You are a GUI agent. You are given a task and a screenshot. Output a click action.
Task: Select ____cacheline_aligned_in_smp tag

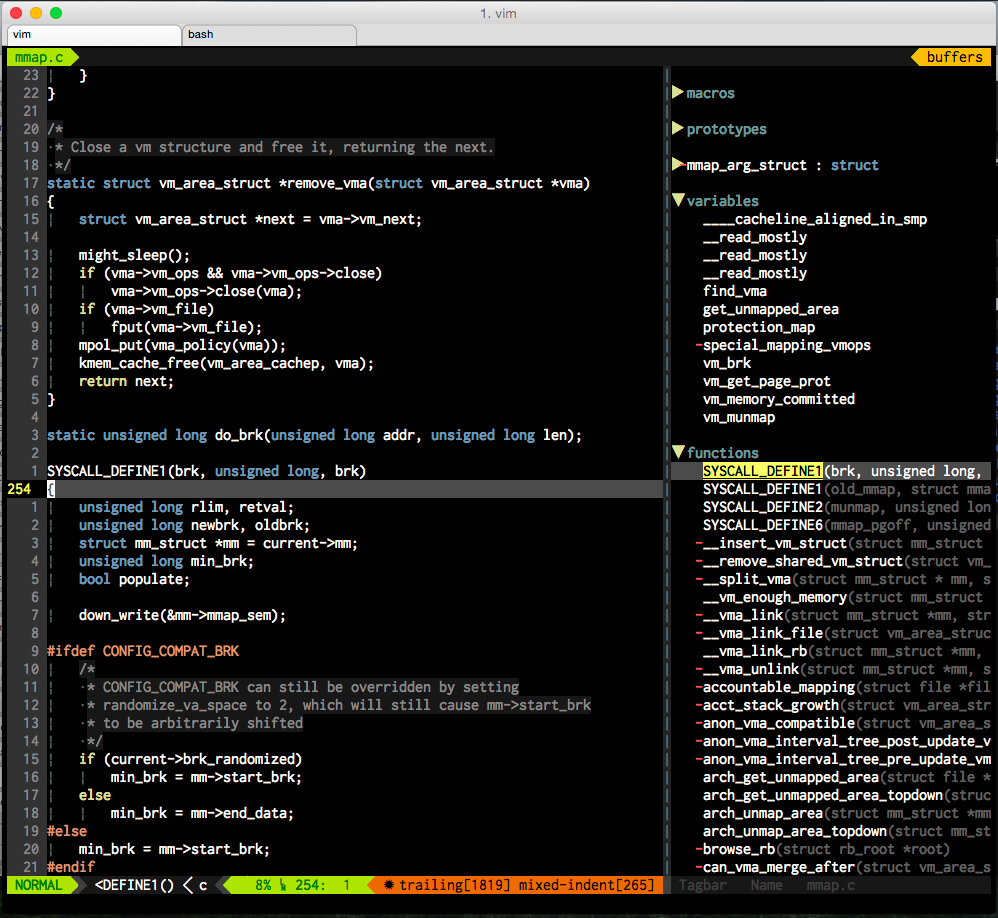coord(815,220)
